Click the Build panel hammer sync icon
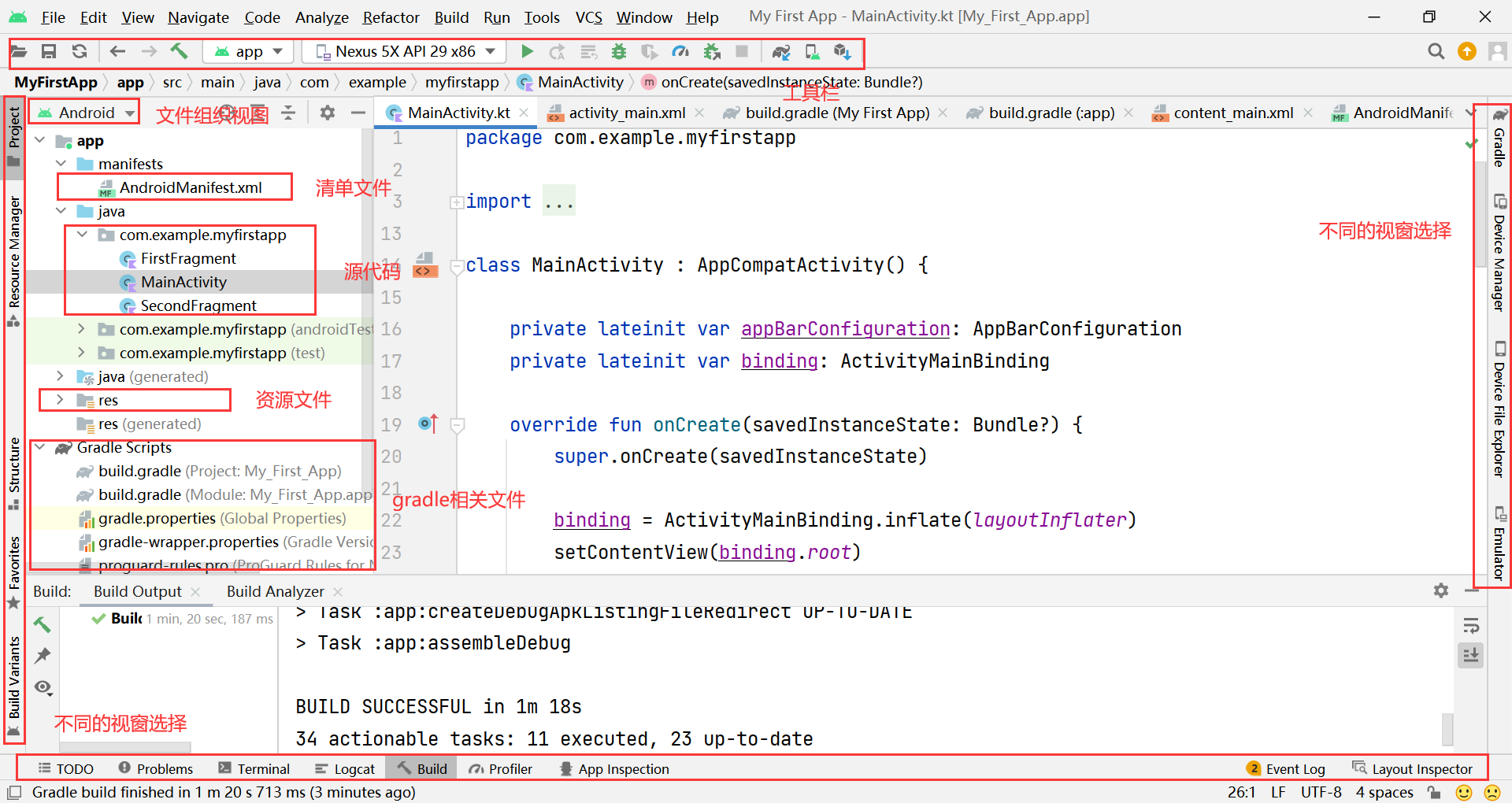The height and width of the screenshot is (803, 1512). point(42,624)
